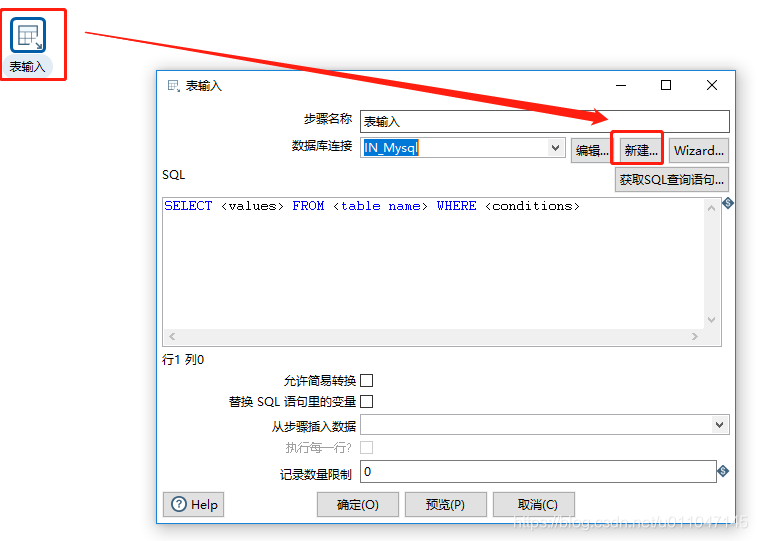This screenshot has width=758, height=541.
Task: Click the 行1 列0 position indicator
Action: point(183,360)
